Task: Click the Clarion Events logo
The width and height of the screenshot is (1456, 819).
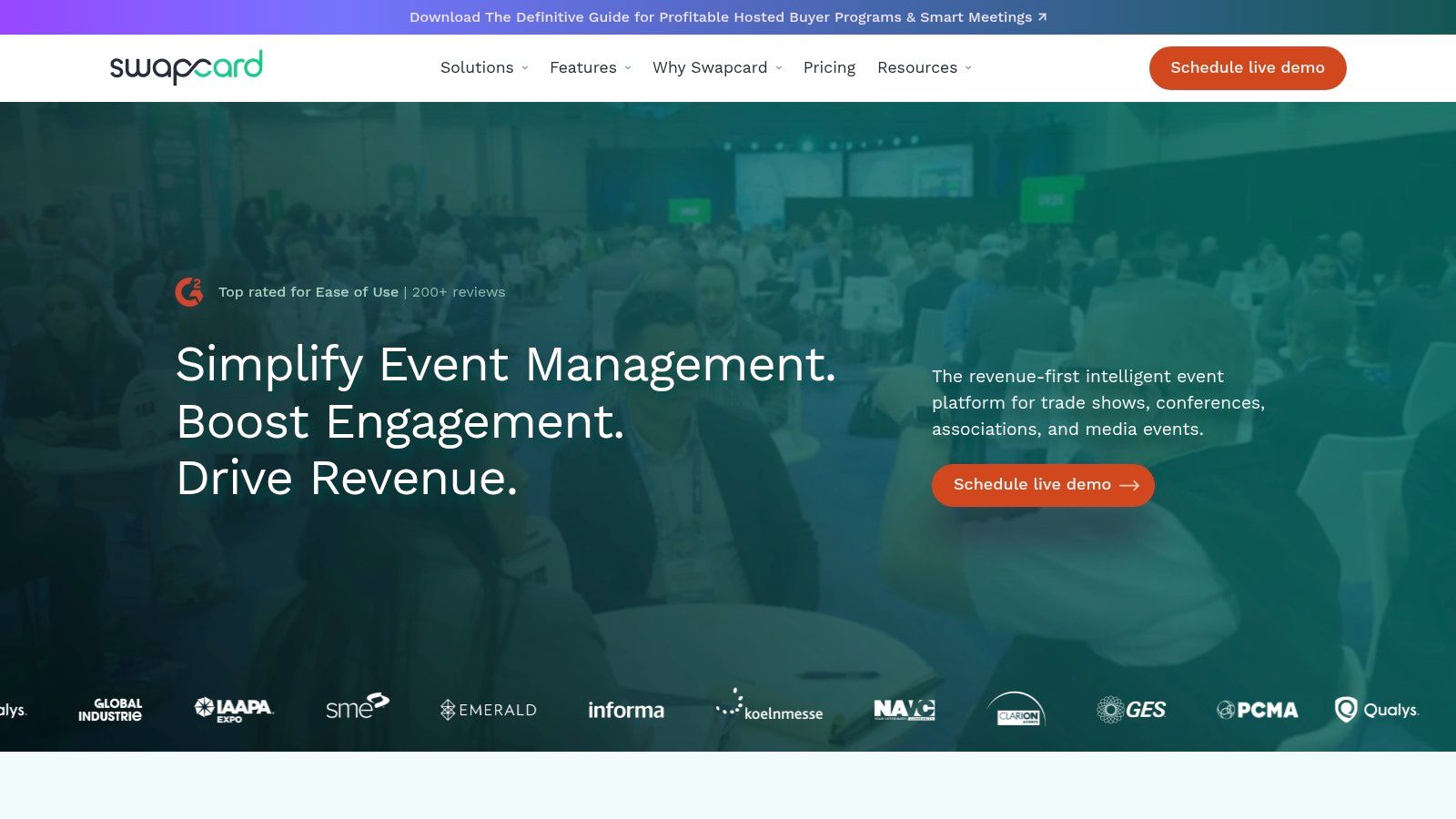Action: tap(1016, 709)
